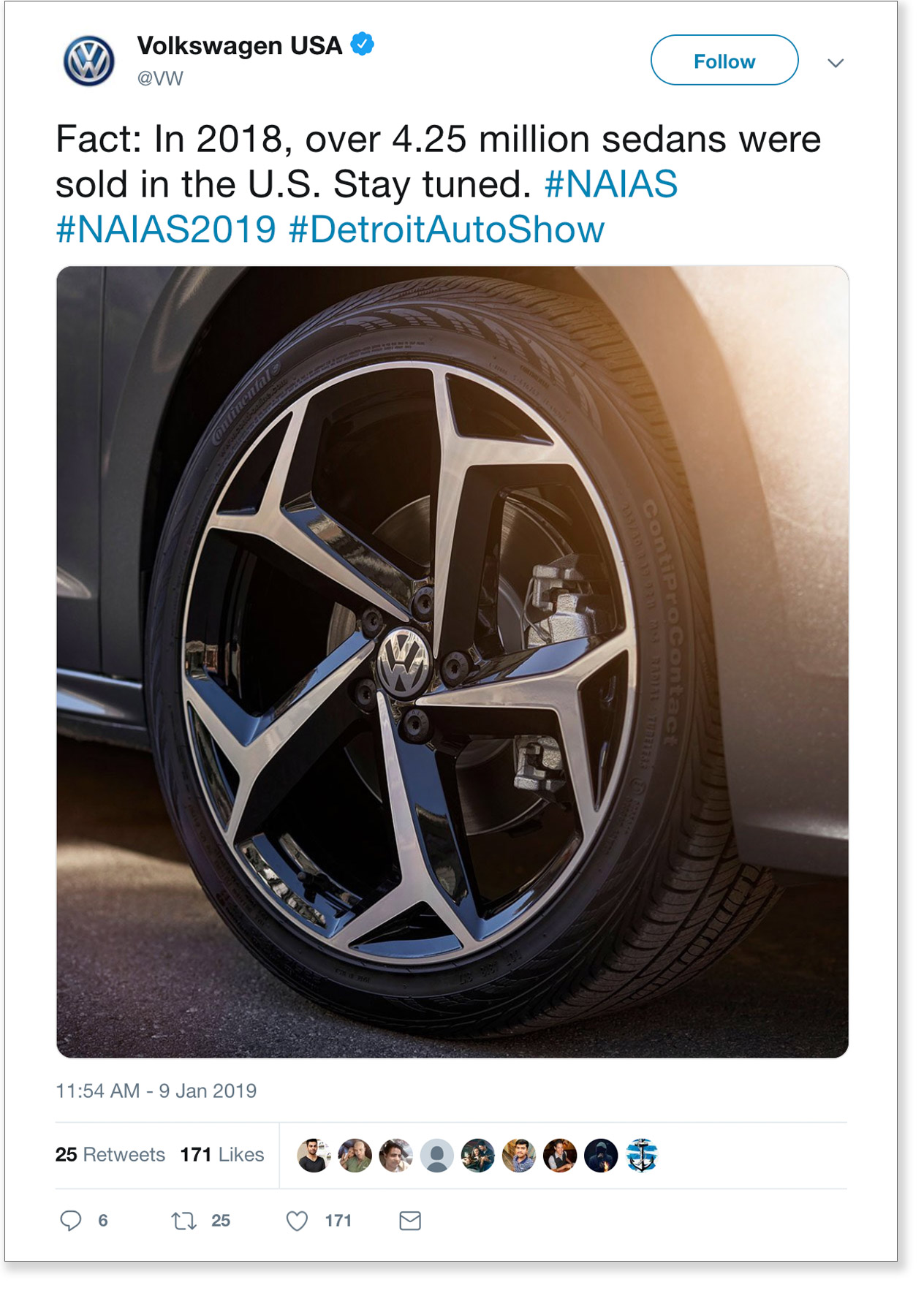Open the #NAIAS2019 hashtag
The height and width of the screenshot is (1304, 924).
pos(166,230)
